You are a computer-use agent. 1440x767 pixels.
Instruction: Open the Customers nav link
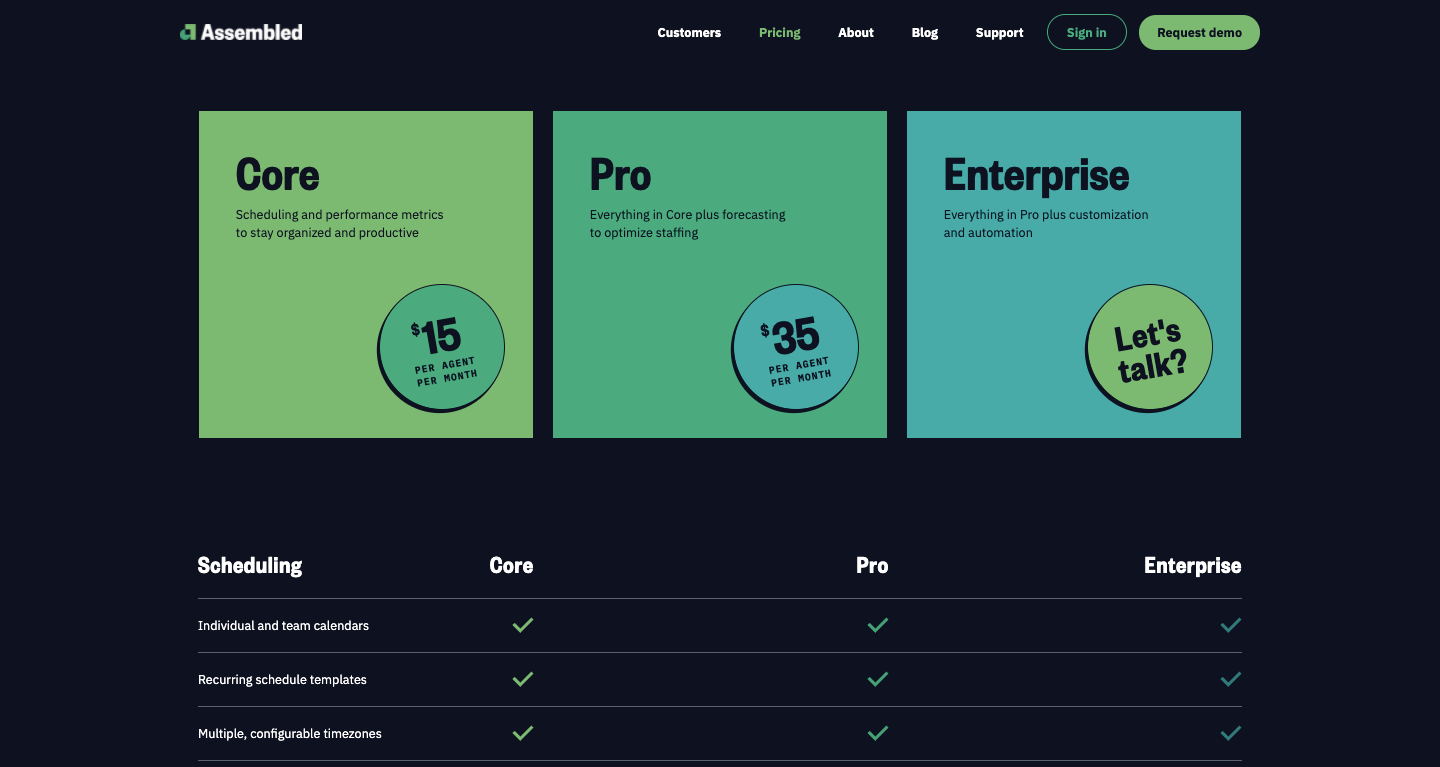pyautogui.click(x=689, y=33)
